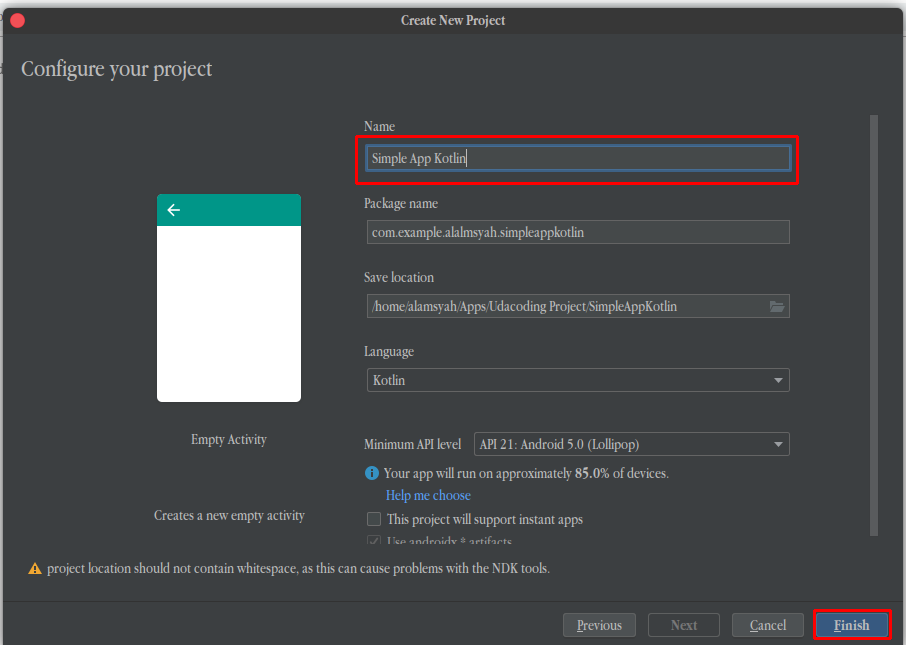Click the blue info icon beside device percentage
Screen dimensions: 906x645
pyautogui.click(x=372, y=473)
